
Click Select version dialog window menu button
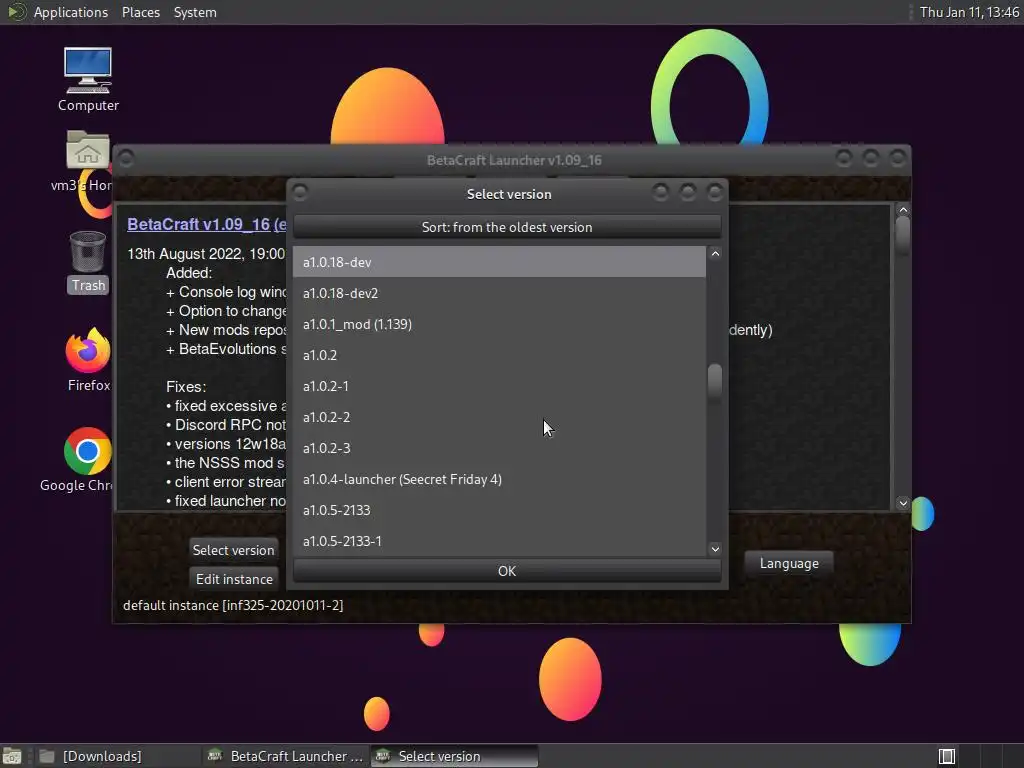300,192
